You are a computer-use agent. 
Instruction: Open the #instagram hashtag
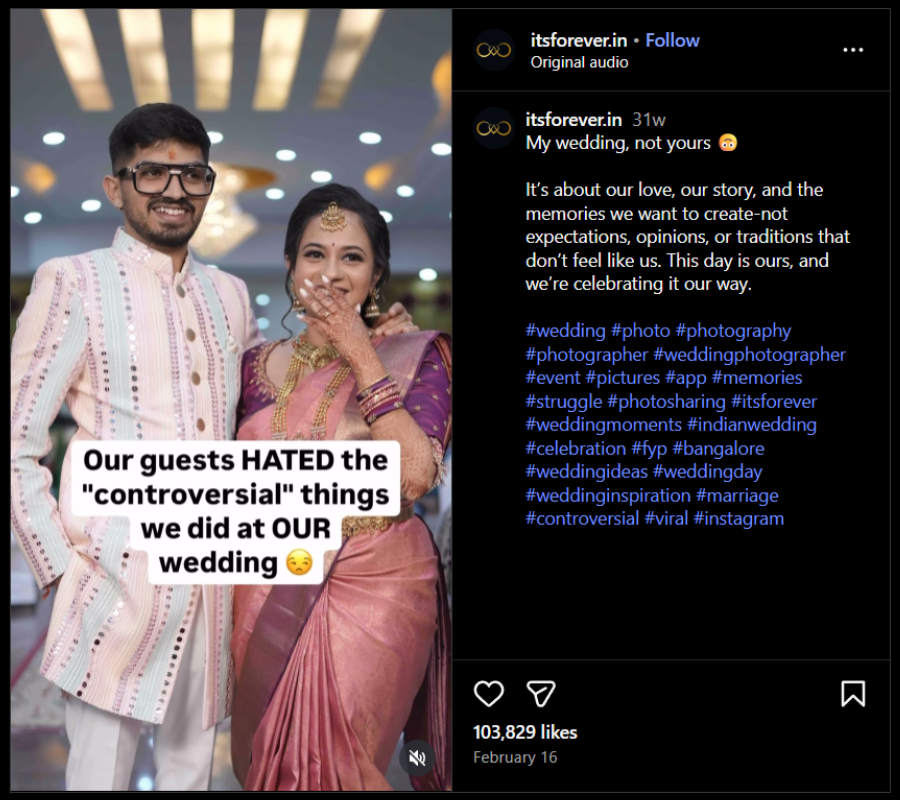(x=738, y=518)
